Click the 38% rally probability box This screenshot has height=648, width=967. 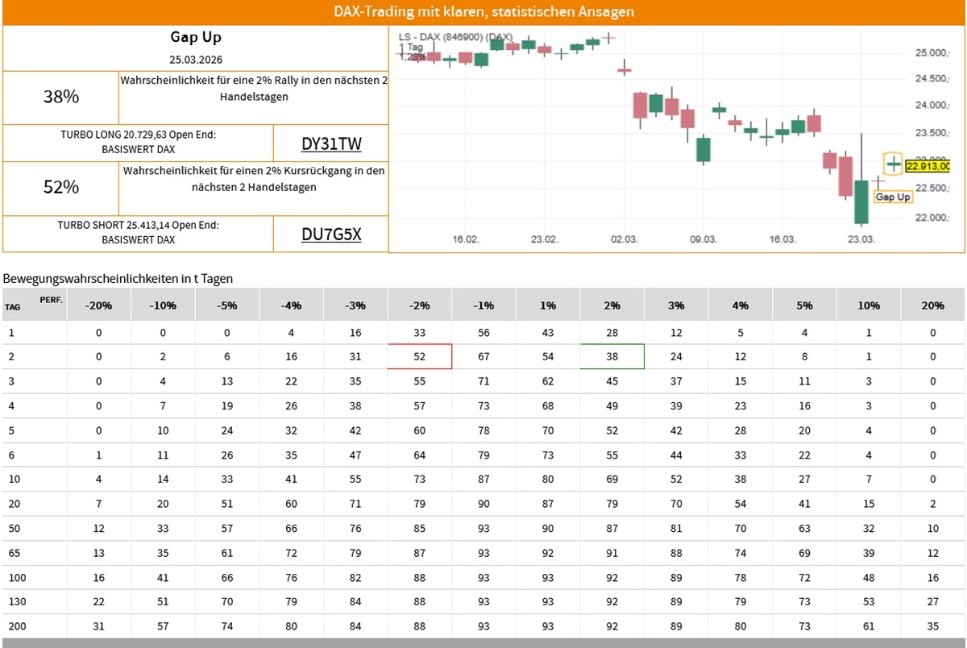pyautogui.click(x=61, y=97)
